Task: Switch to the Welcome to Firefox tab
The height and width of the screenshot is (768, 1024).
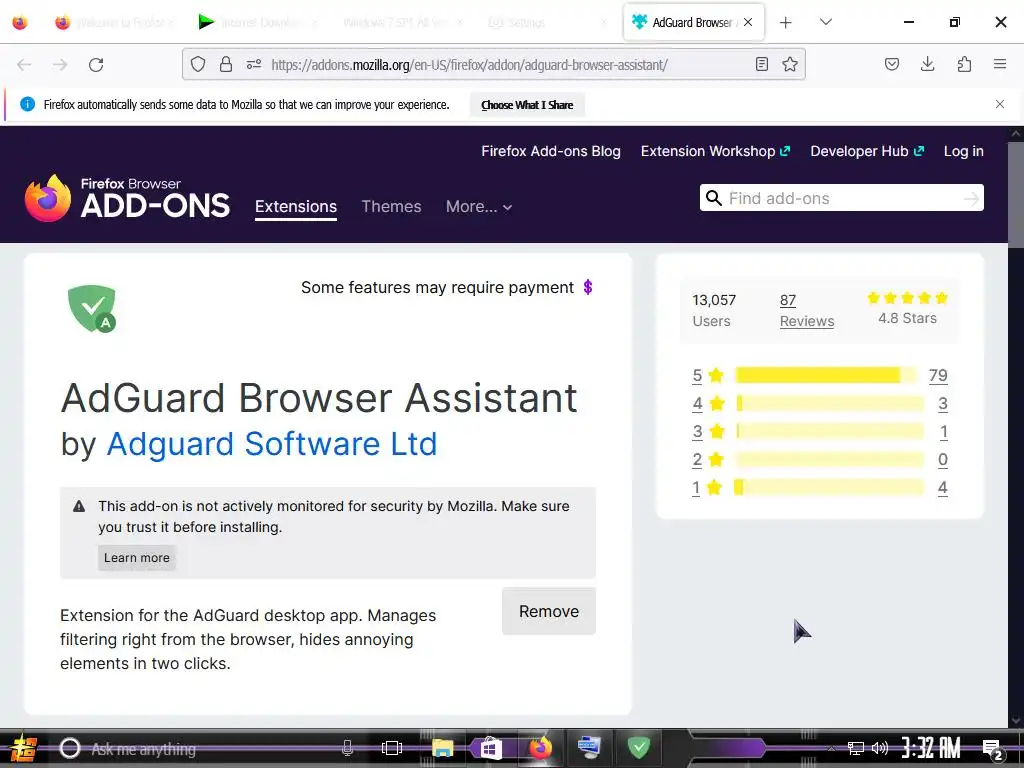Action: click(x=116, y=22)
